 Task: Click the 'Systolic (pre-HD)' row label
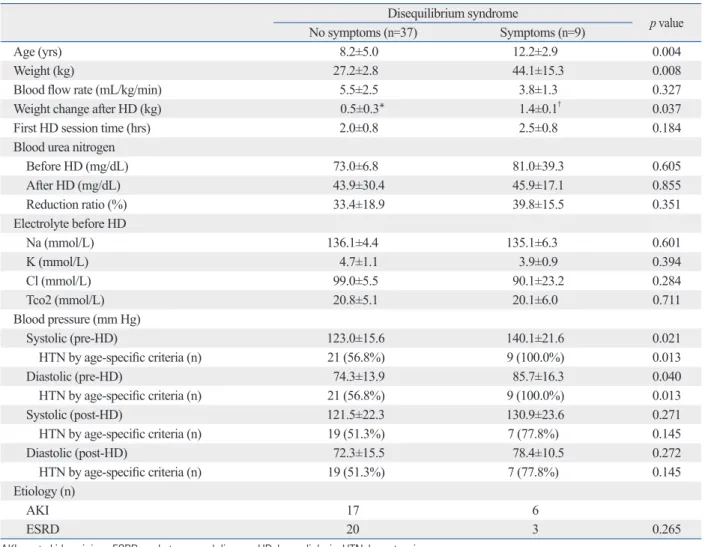(x=72, y=338)
